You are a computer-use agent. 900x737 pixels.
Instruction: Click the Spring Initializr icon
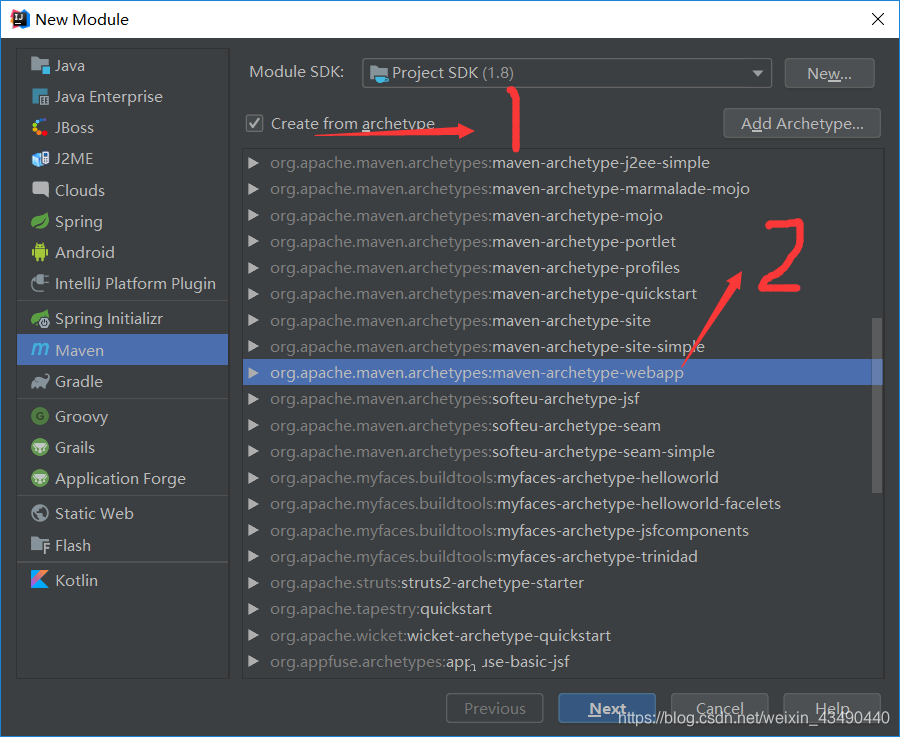pyautogui.click(x=40, y=319)
